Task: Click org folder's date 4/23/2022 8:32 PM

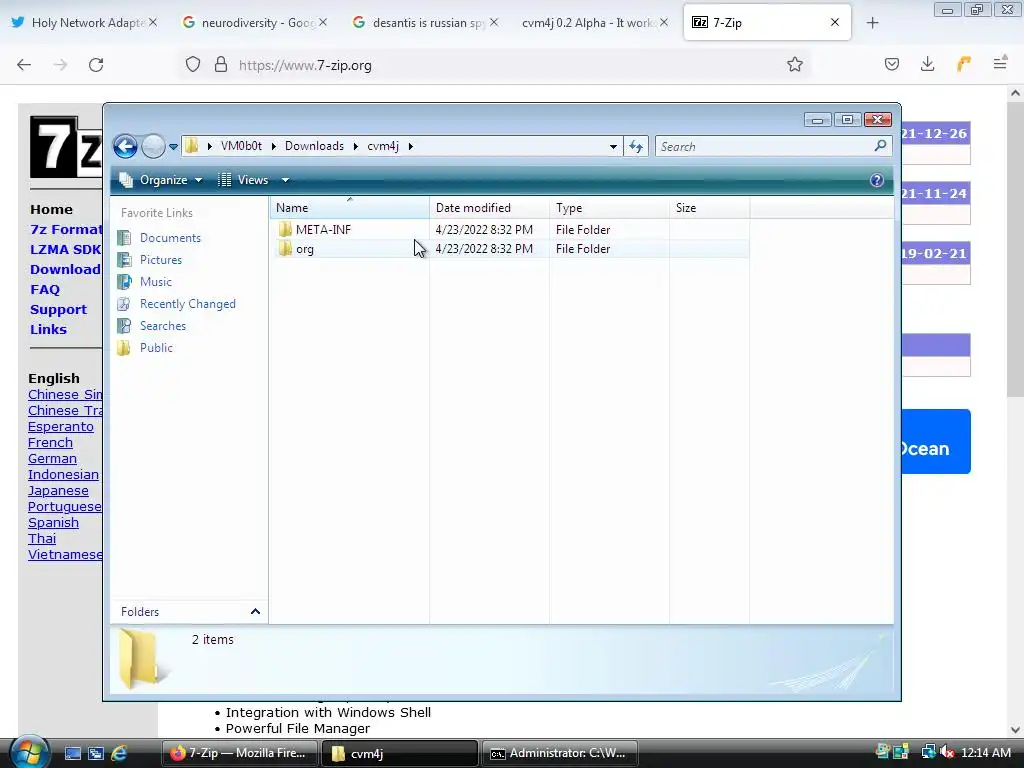Action: point(484,249)
